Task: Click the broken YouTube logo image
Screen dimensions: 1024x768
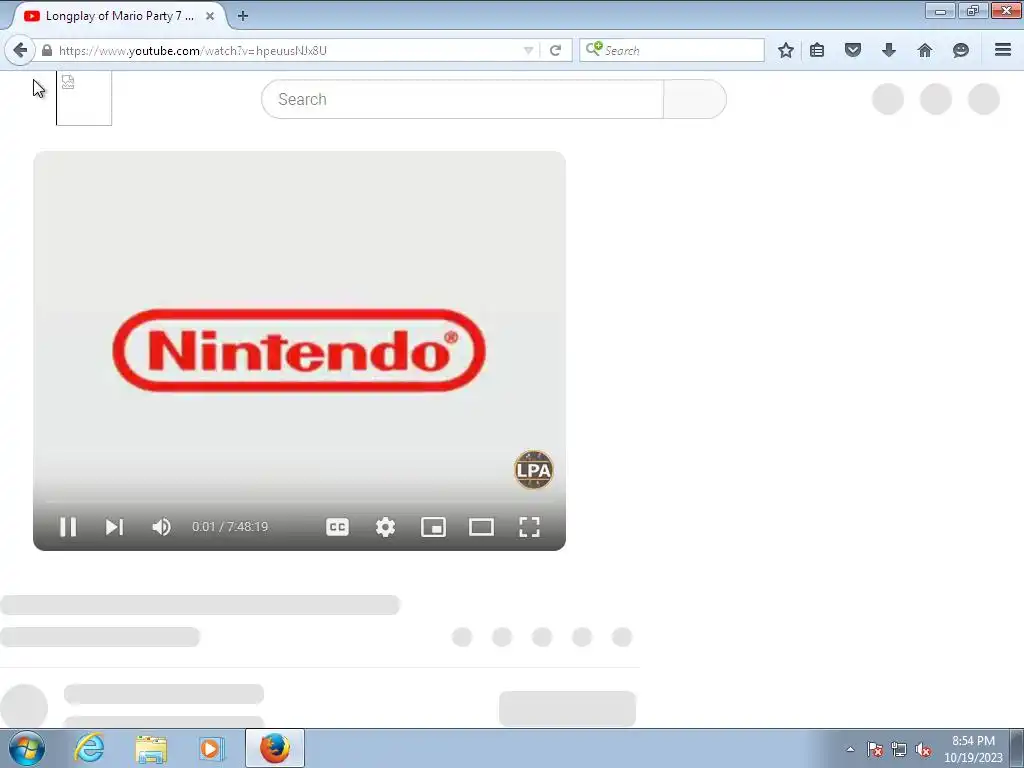Action: click(x=84, y=98)
